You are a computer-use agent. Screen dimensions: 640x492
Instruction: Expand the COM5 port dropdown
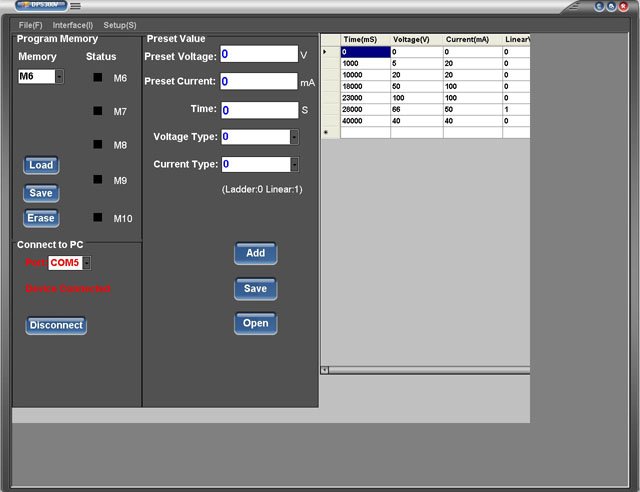click(x=87, y=263)
